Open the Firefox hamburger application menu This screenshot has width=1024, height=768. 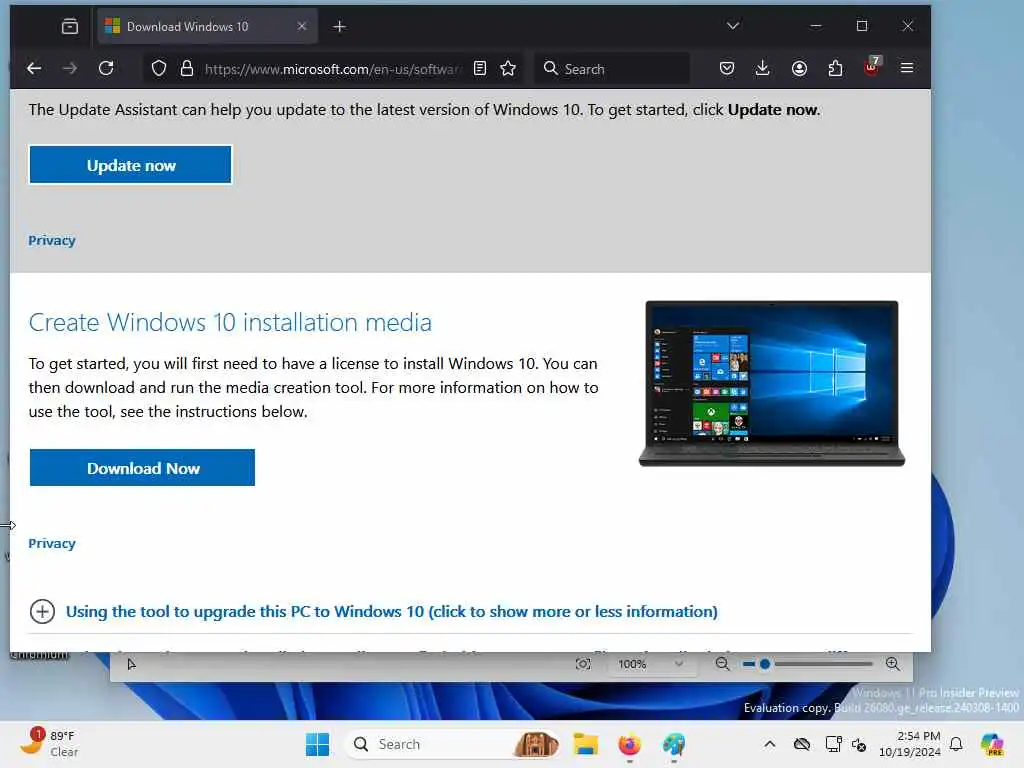[907, 68]
